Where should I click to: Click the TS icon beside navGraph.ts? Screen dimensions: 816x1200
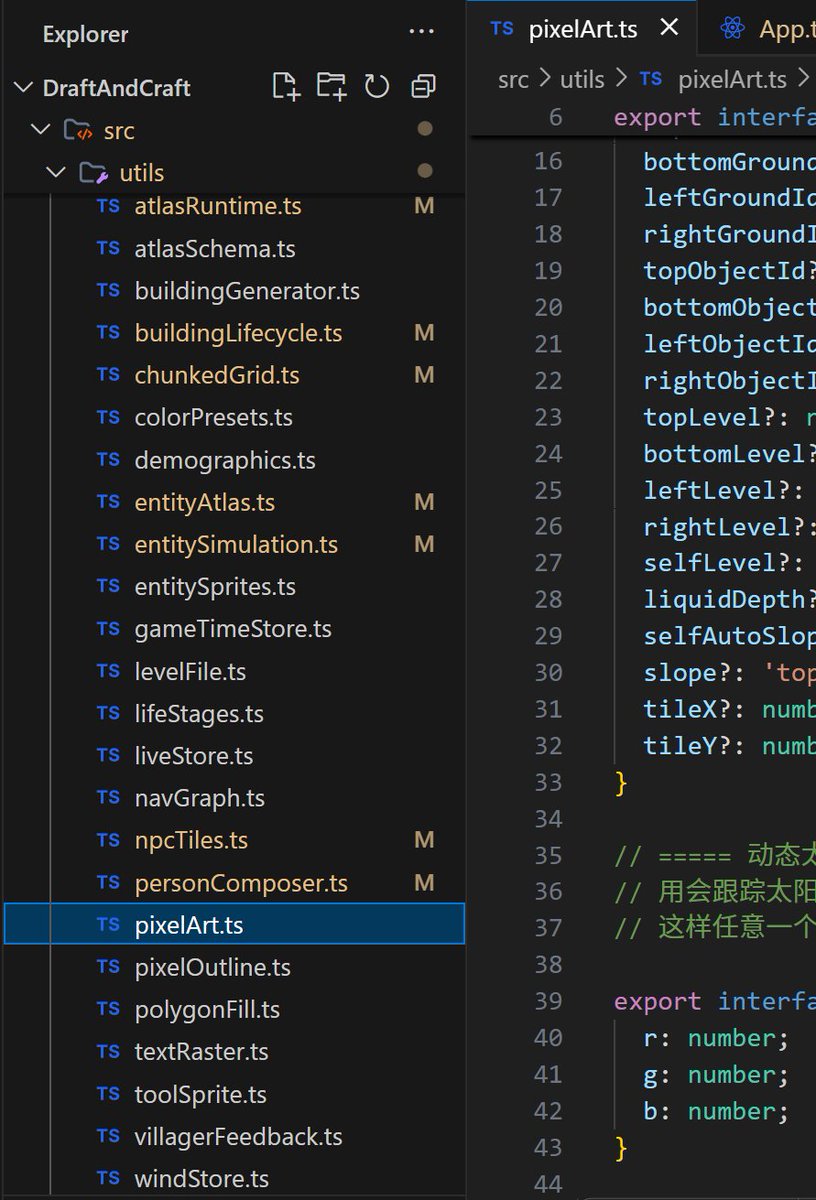coord(108,798)
